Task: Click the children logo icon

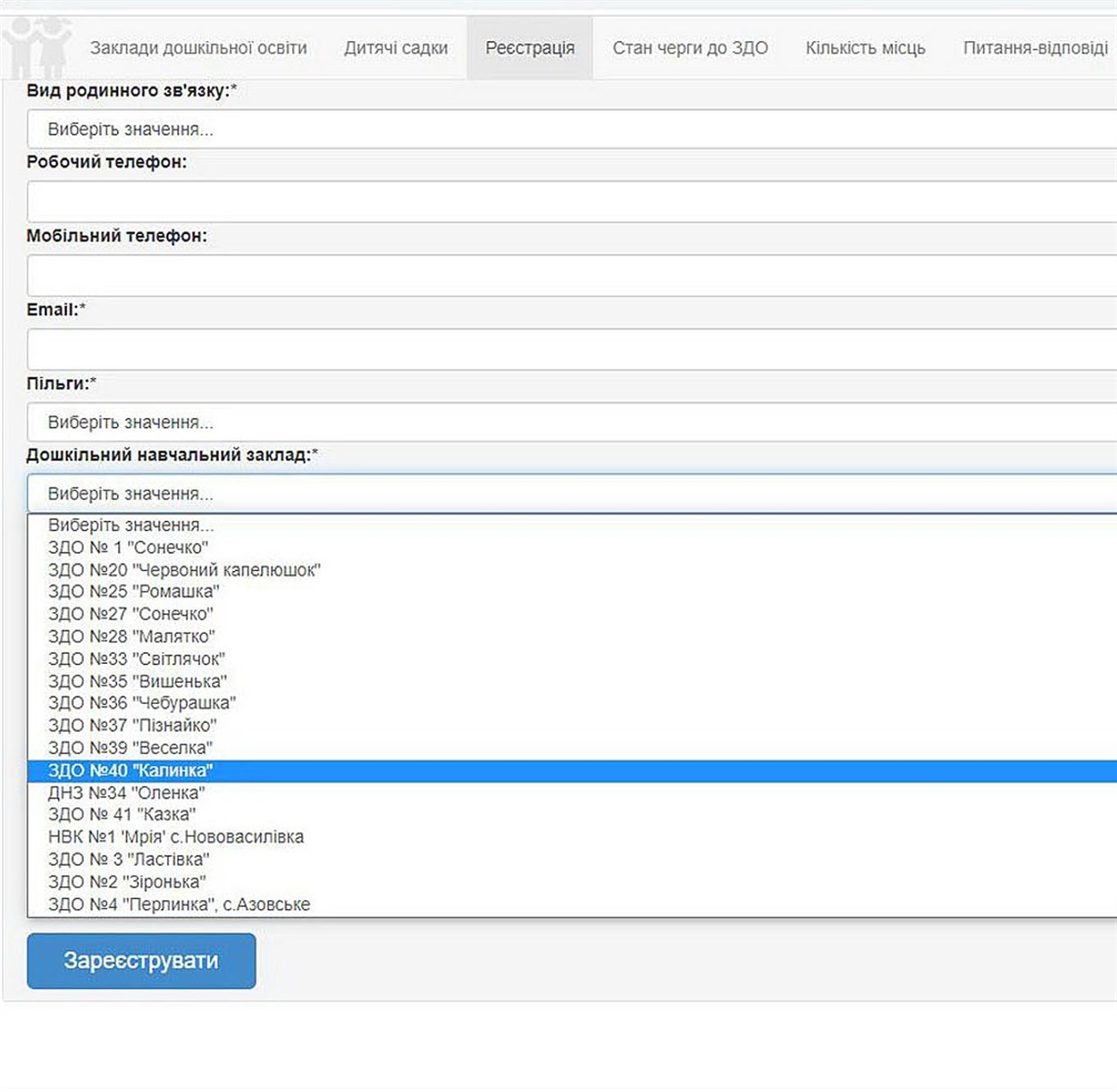Action: pyautogui.click(x=36, y=46)
